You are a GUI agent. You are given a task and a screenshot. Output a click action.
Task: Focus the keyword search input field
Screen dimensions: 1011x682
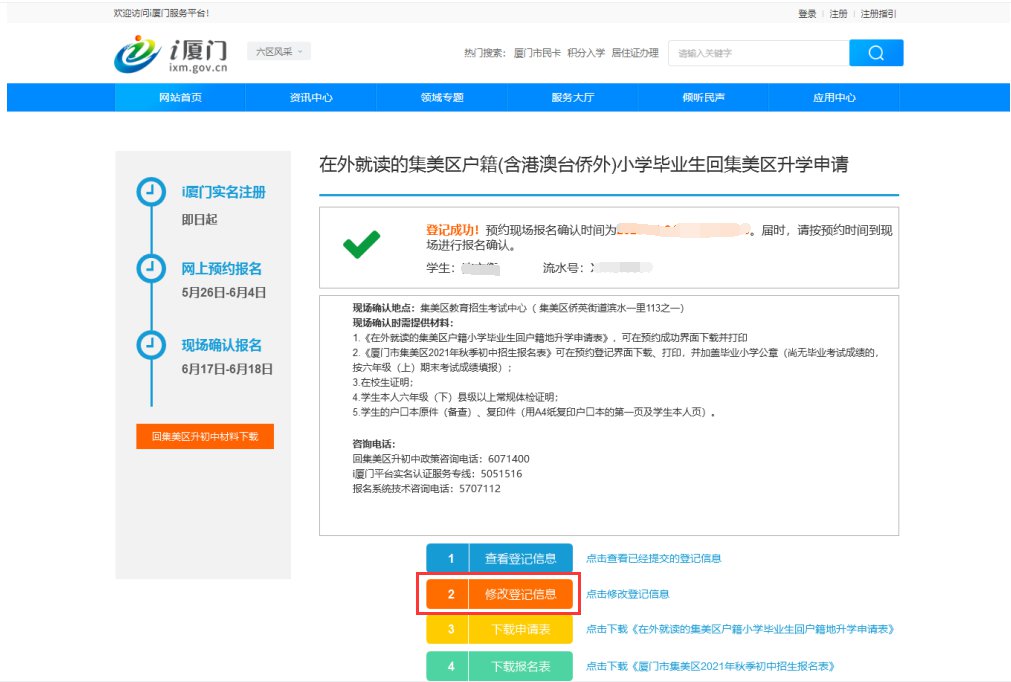(x=757, y=53)
